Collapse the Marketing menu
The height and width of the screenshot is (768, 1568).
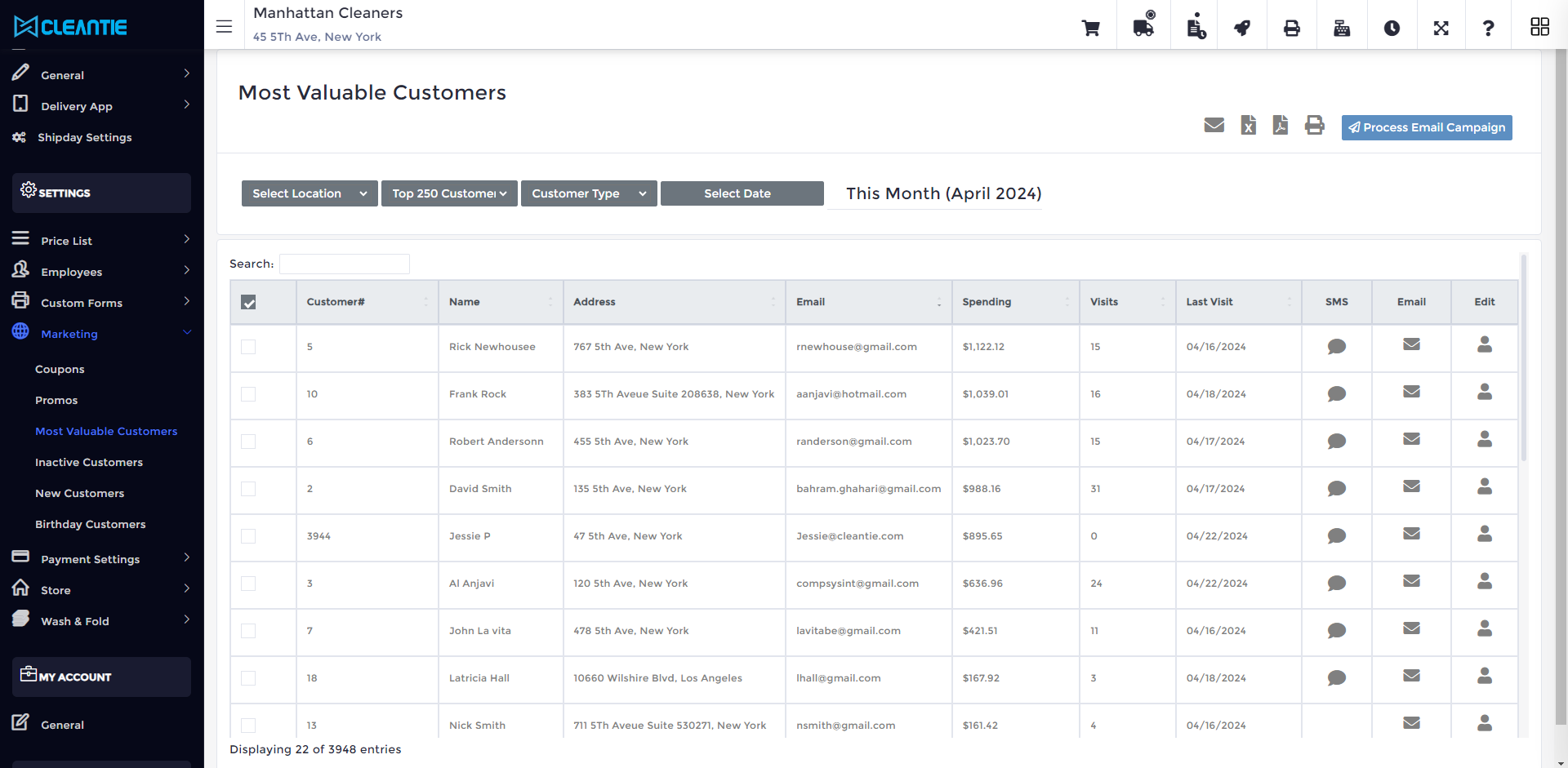101,334
